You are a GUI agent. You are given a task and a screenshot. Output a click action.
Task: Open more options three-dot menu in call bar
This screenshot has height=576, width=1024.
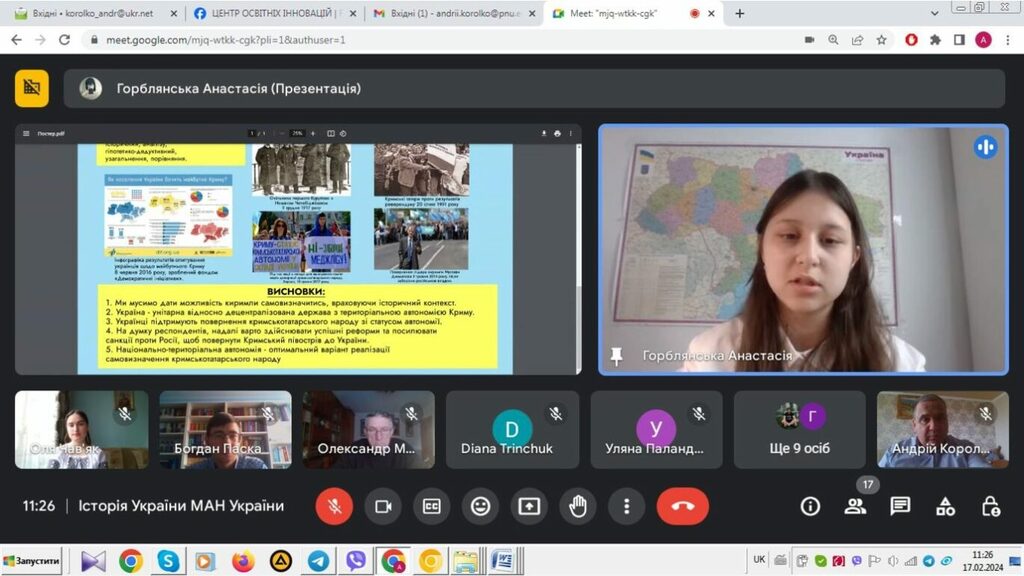point(626,506)
